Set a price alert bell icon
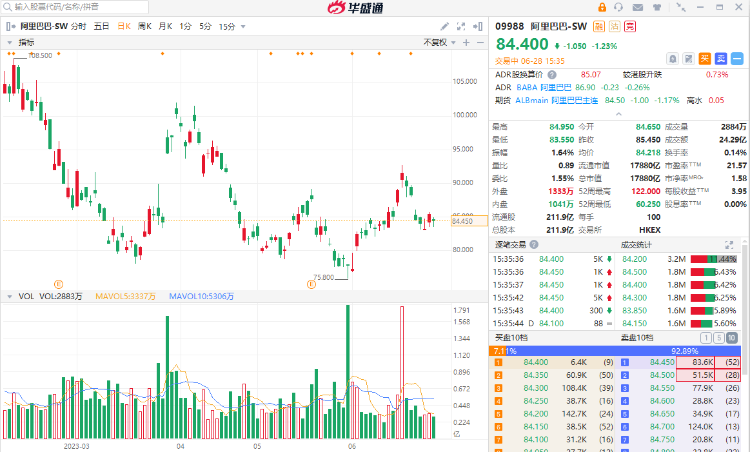Viewport: 750px width, 452px height. coord(673,58)
